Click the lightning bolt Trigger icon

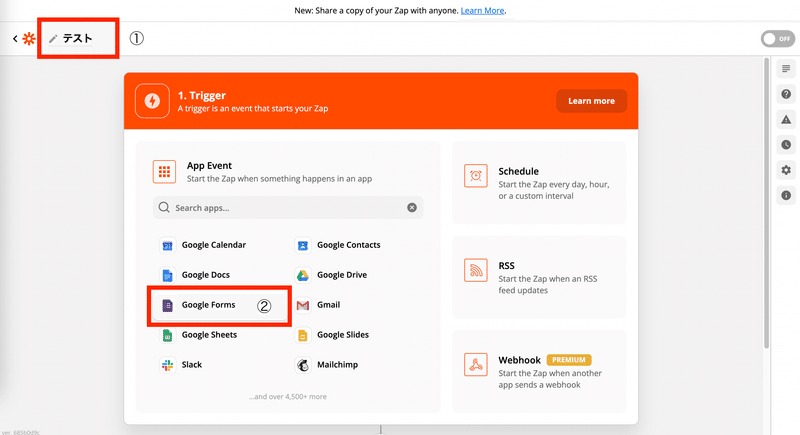[152, 101]
